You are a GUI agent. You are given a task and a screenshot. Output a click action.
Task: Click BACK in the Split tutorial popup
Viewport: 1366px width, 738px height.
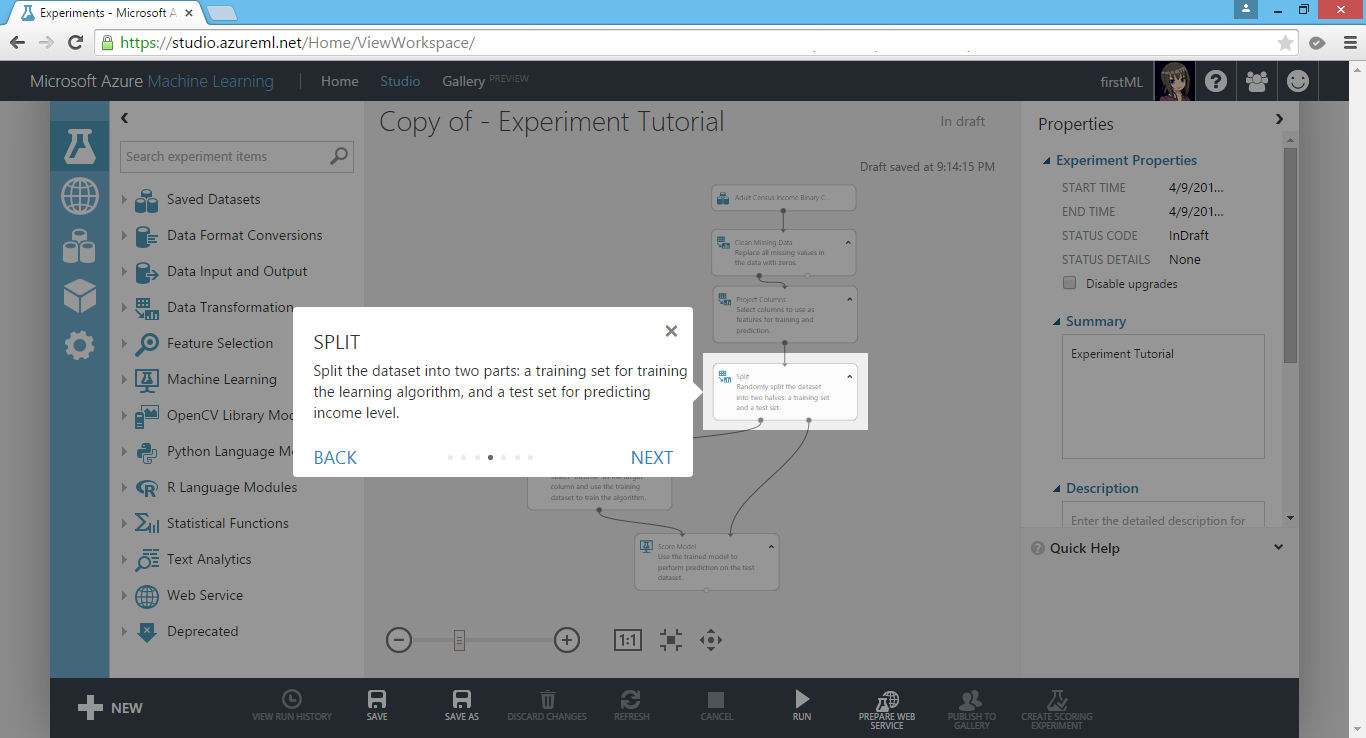[x=335, y=457]
